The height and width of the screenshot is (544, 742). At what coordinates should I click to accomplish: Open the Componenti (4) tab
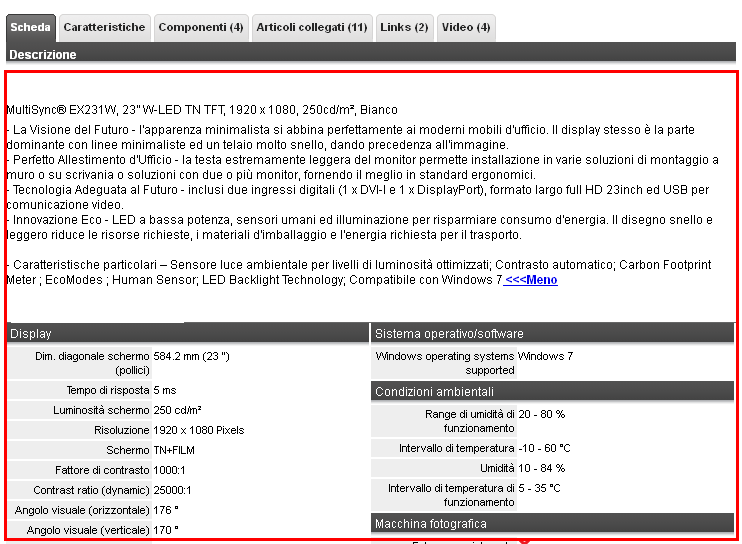(201, 27)
